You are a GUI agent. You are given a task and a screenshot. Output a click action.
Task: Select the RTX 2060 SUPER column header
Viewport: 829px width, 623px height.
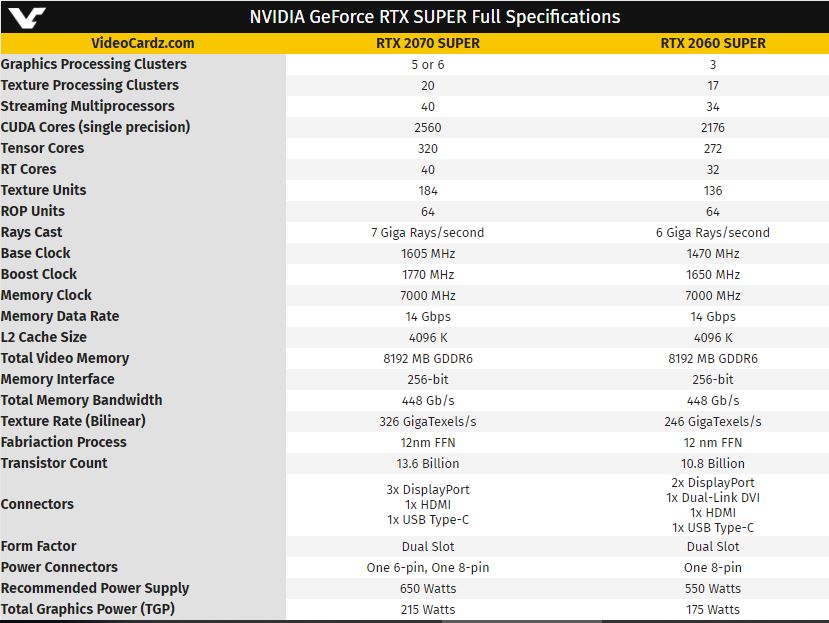(x=713, y=43)
